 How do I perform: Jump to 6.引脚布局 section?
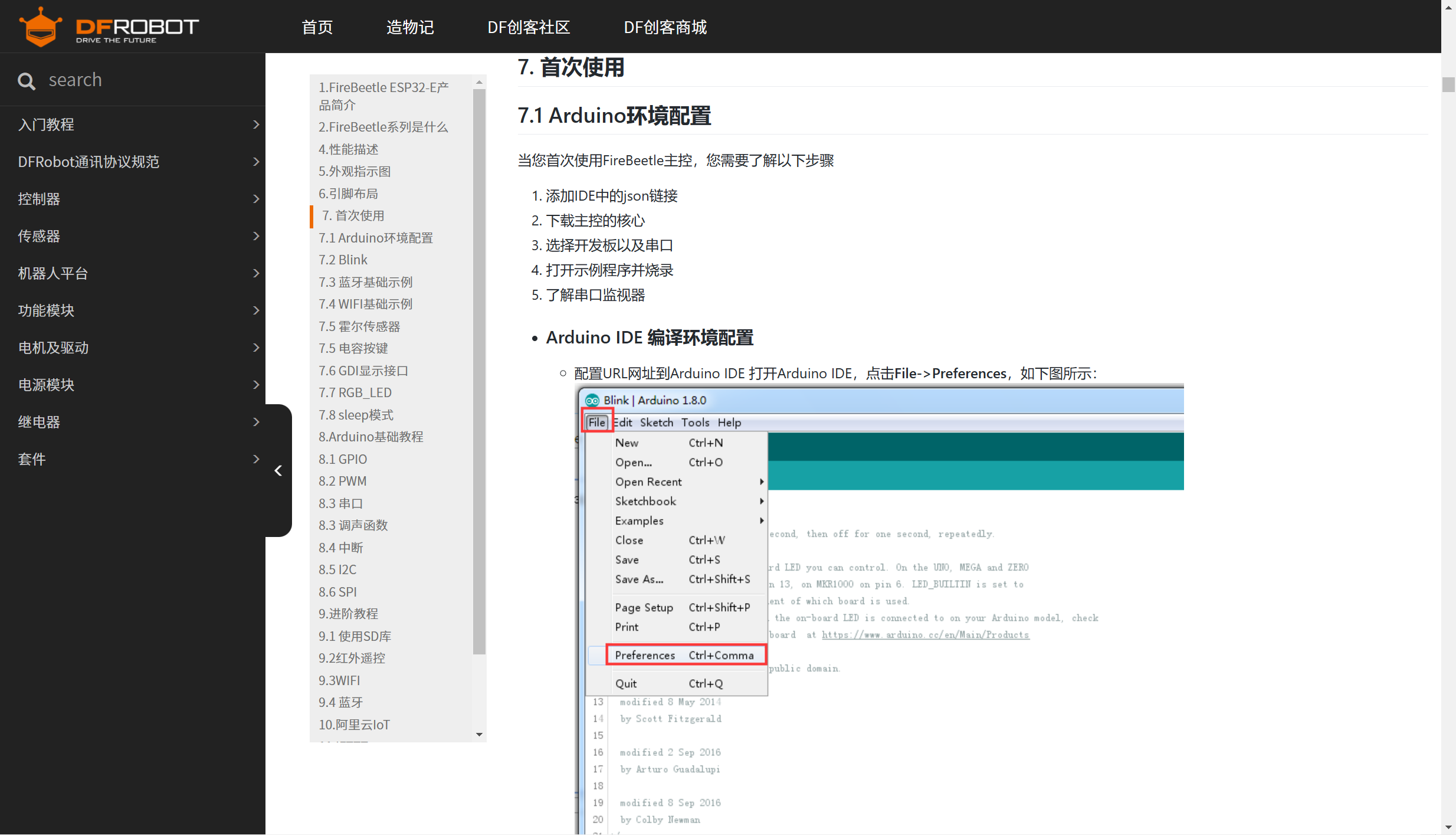coord(348,194)
